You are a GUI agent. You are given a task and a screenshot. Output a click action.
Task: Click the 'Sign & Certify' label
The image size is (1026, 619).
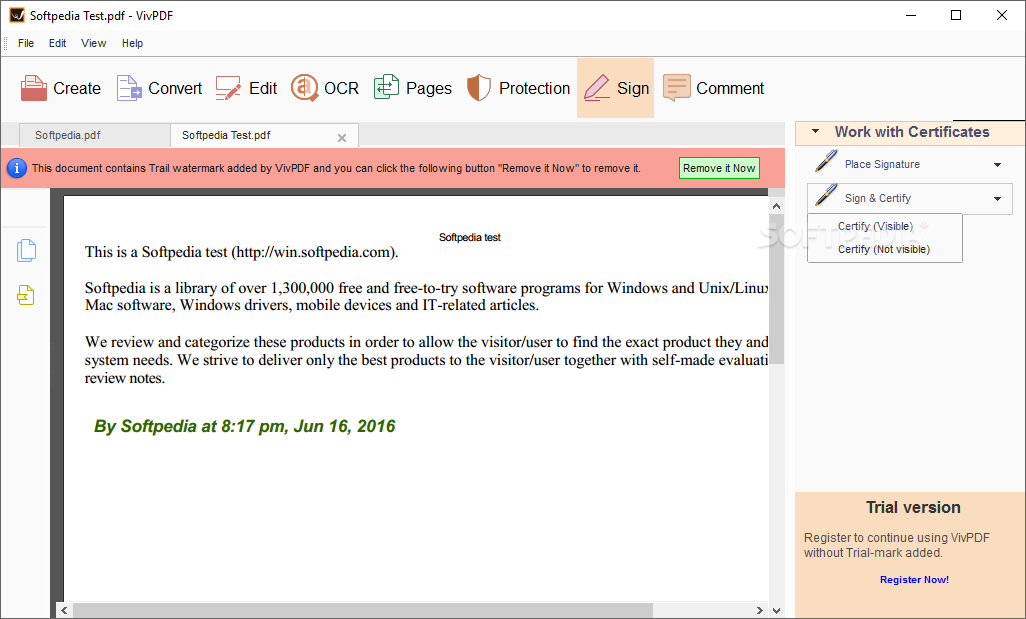click(x=877, y=198)
